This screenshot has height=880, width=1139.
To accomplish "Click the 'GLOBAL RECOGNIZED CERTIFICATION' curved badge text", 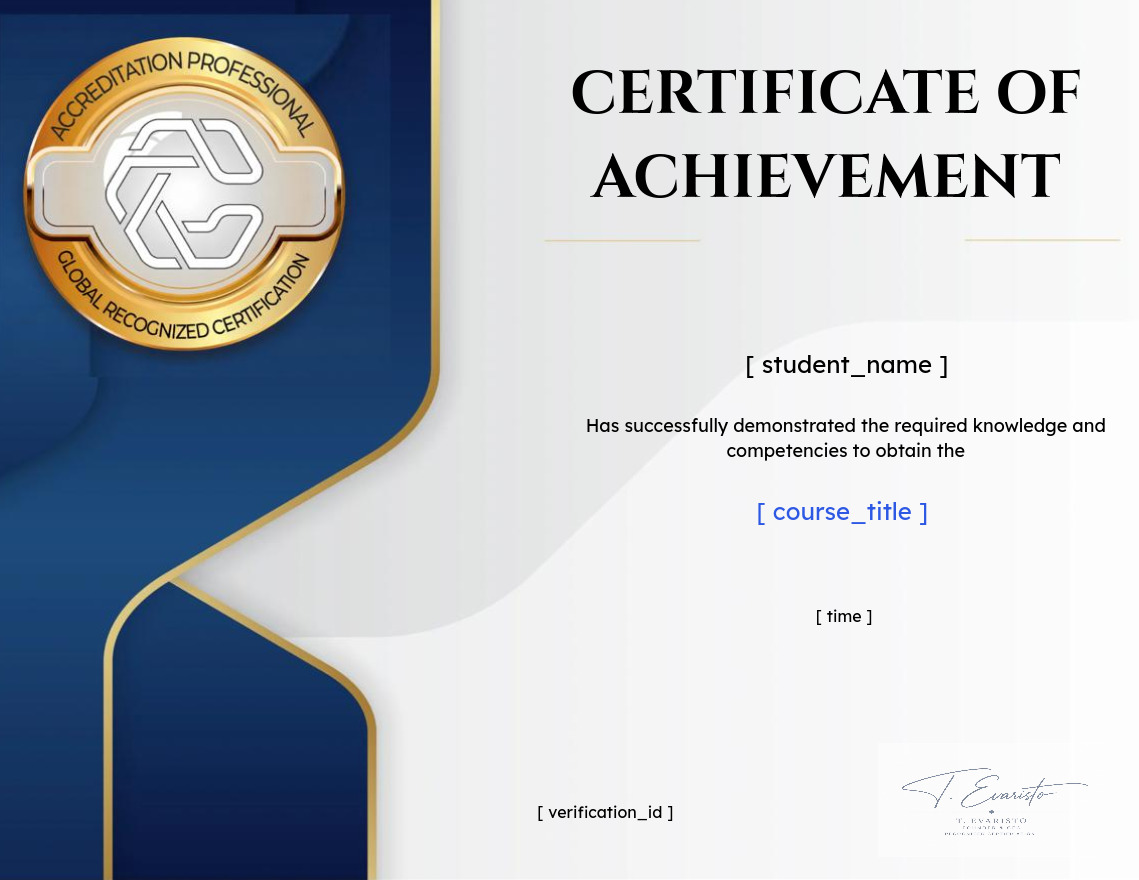I will [183, 304].
